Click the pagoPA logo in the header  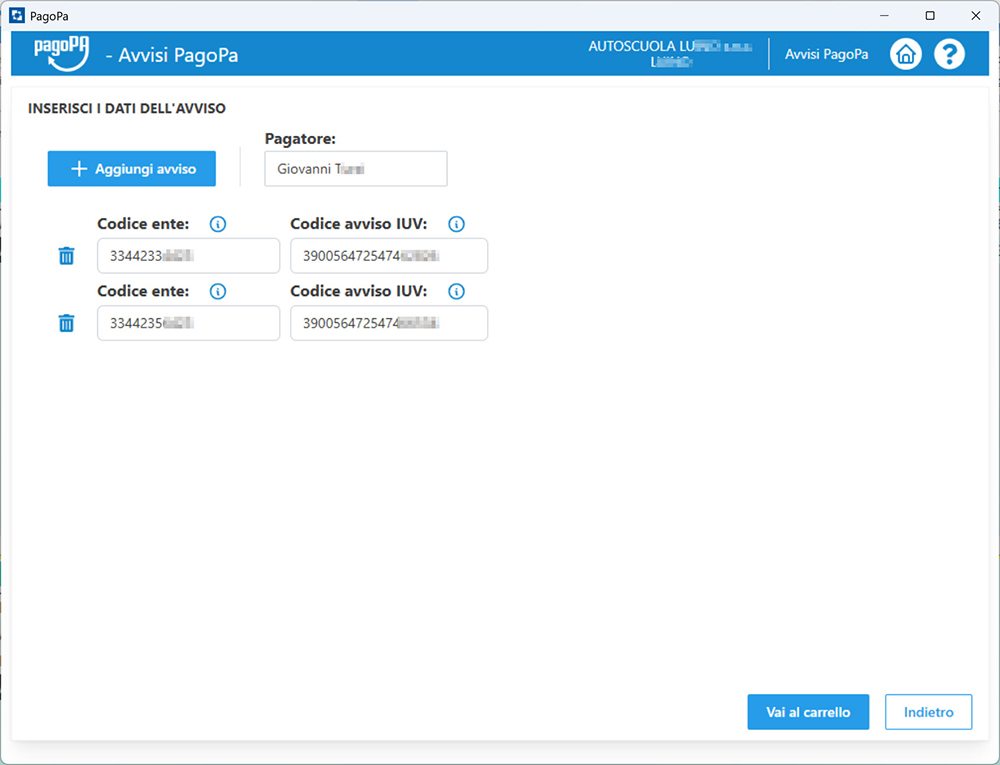(x=62, y=53)
